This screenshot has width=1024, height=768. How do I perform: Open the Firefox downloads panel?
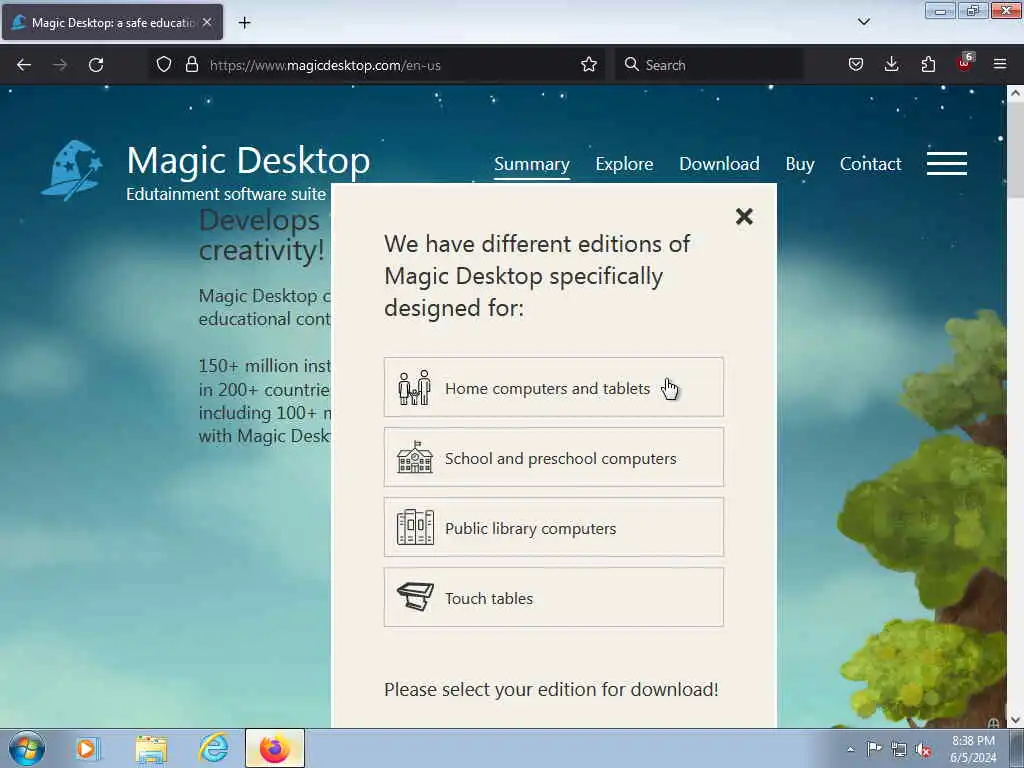point(891,65)
